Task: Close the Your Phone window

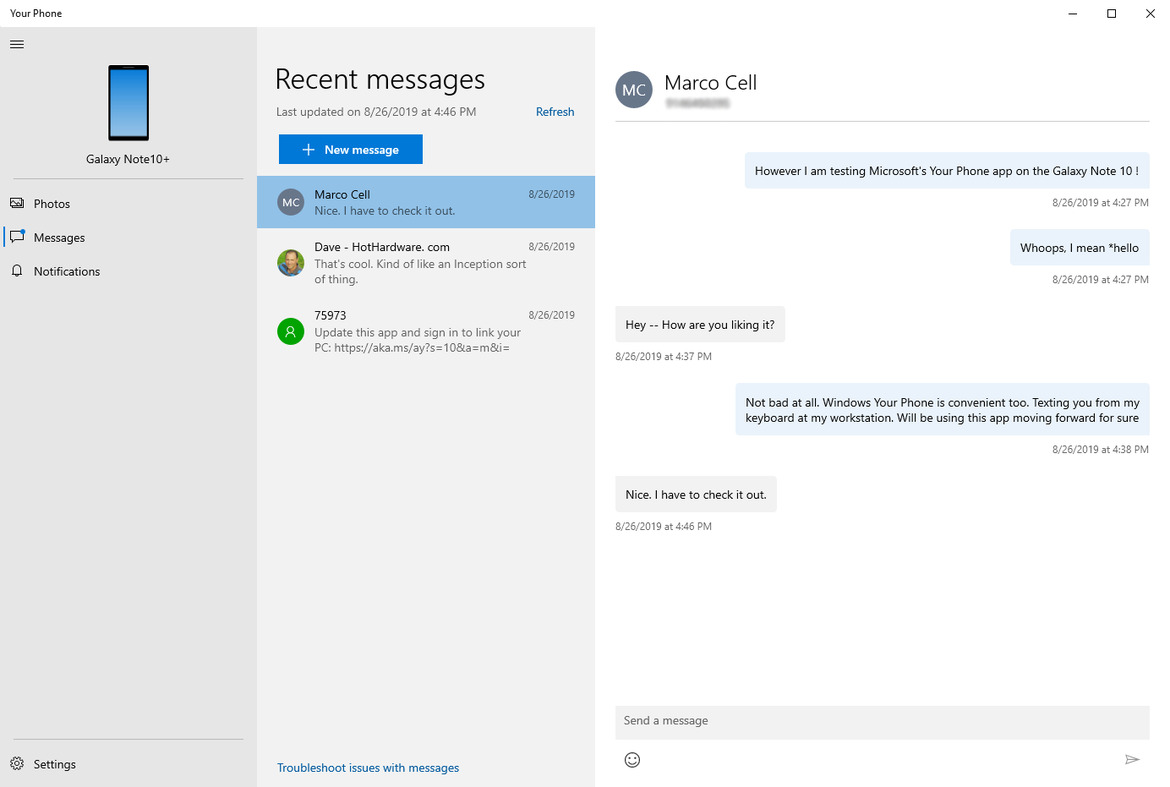Action: [x=1150, y=13]
